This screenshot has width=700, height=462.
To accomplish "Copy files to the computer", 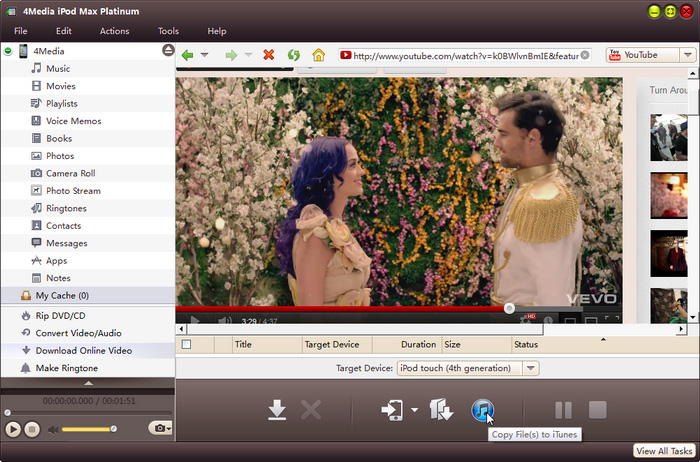I will [x=441, y=410].
